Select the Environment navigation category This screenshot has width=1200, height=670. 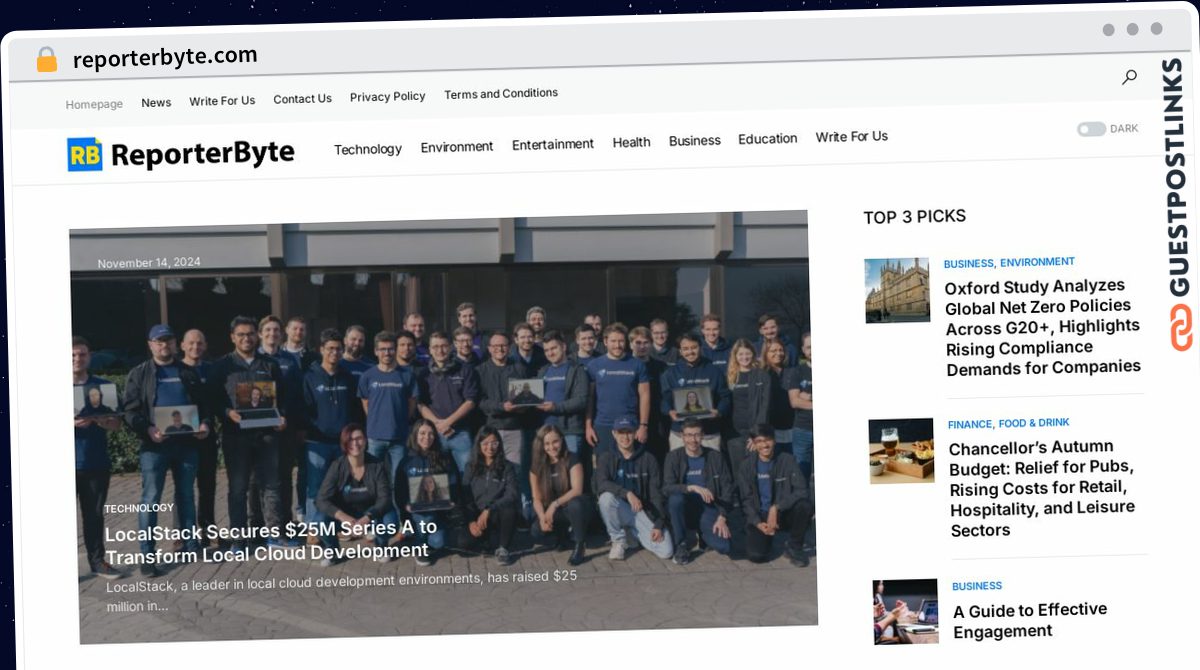pyautogui.click(x=457, y=147)
